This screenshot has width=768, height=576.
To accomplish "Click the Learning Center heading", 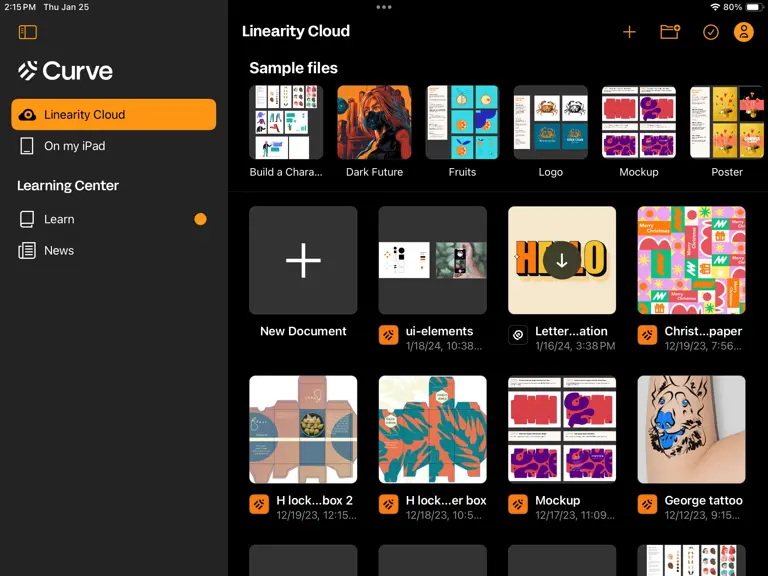I will [68, 186].
